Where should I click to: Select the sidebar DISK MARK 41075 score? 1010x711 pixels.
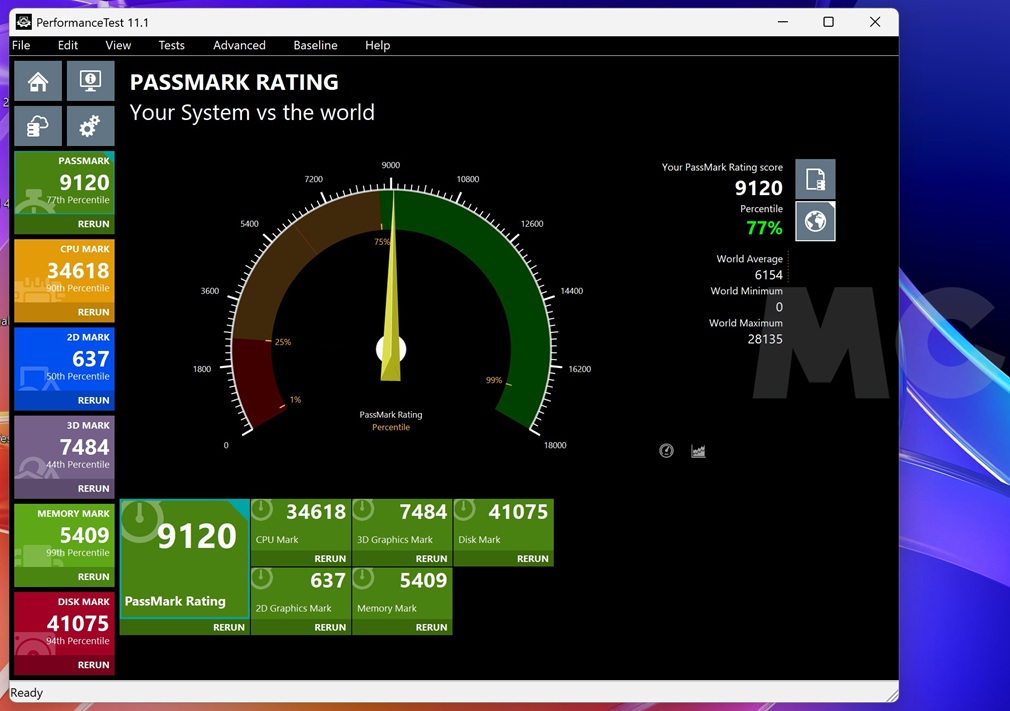pyautogui.click(x=78, y=623)
